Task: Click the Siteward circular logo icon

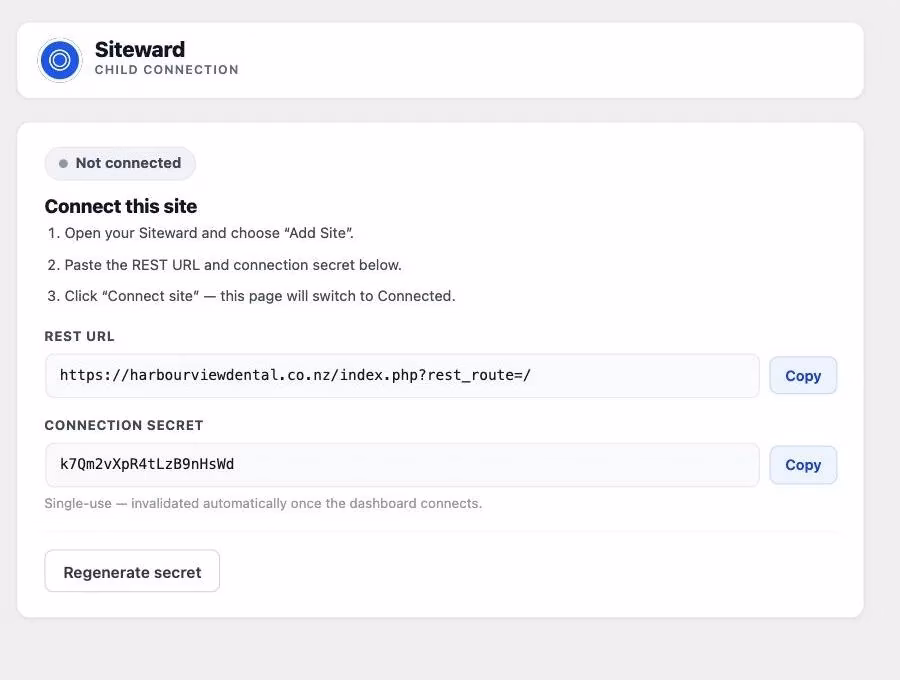Action: (x=60, y=60)
